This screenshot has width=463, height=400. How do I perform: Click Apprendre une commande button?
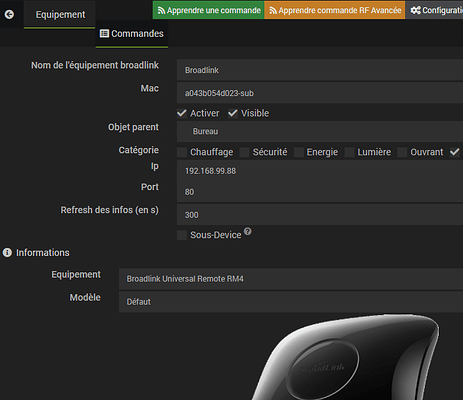(x=209, y=10)
